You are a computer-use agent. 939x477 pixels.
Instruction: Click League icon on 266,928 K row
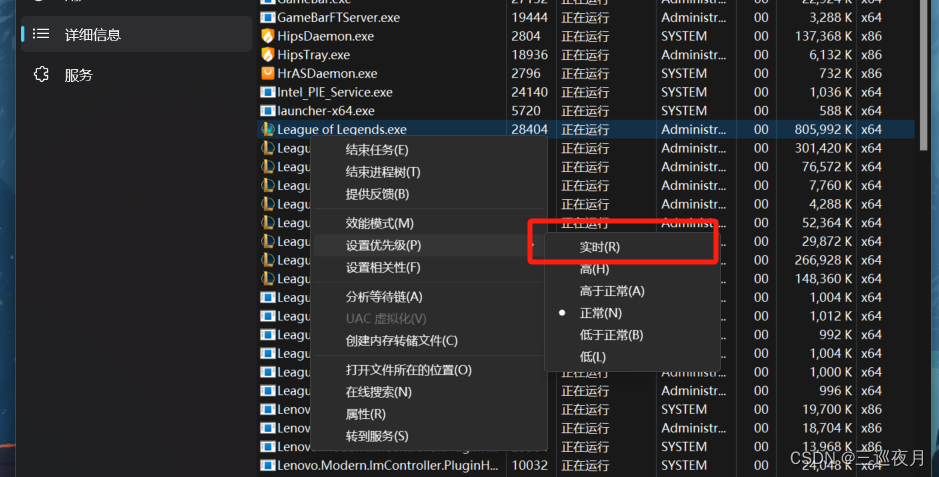tap(268, 260)
